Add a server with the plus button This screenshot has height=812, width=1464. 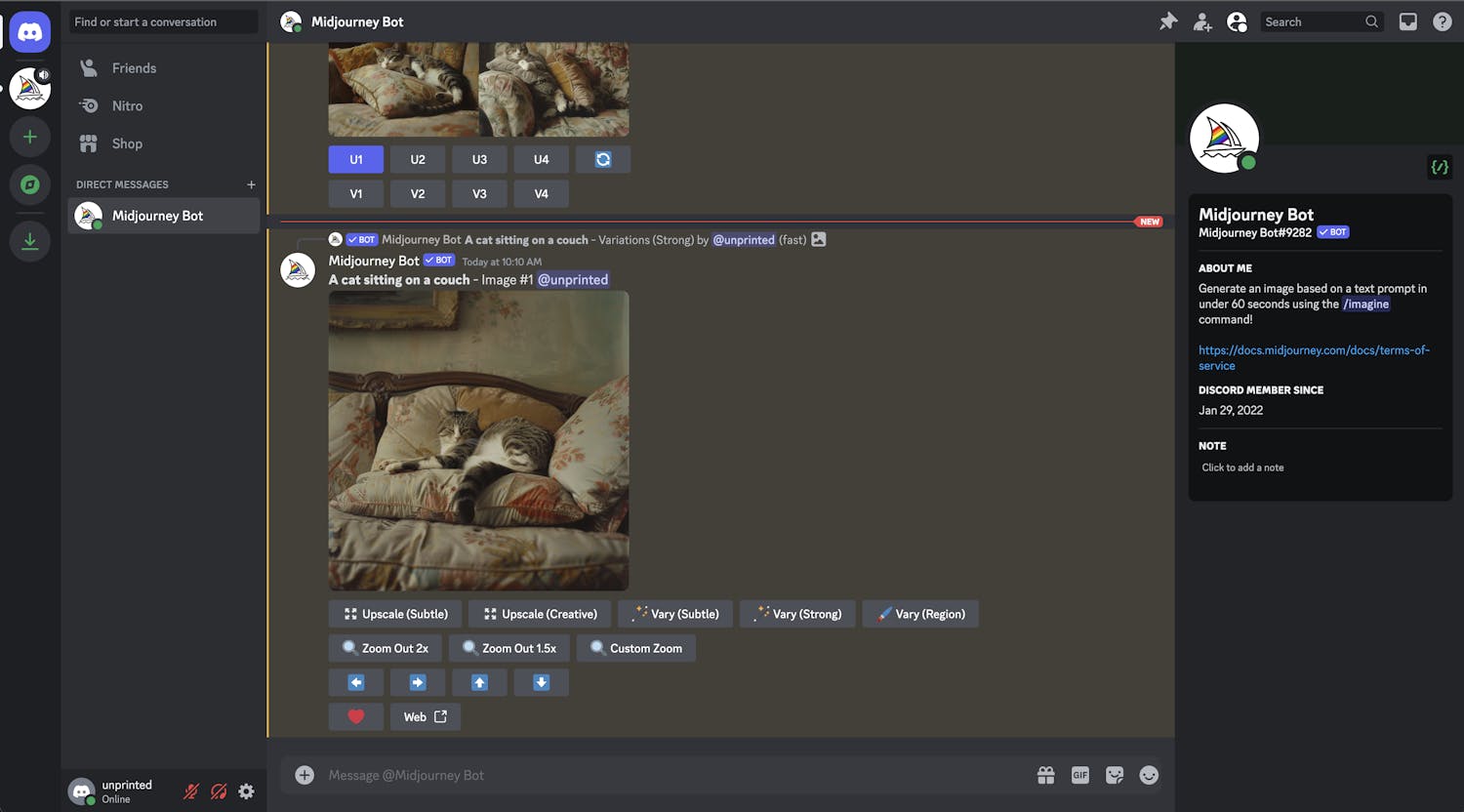[x=30, y=137]
